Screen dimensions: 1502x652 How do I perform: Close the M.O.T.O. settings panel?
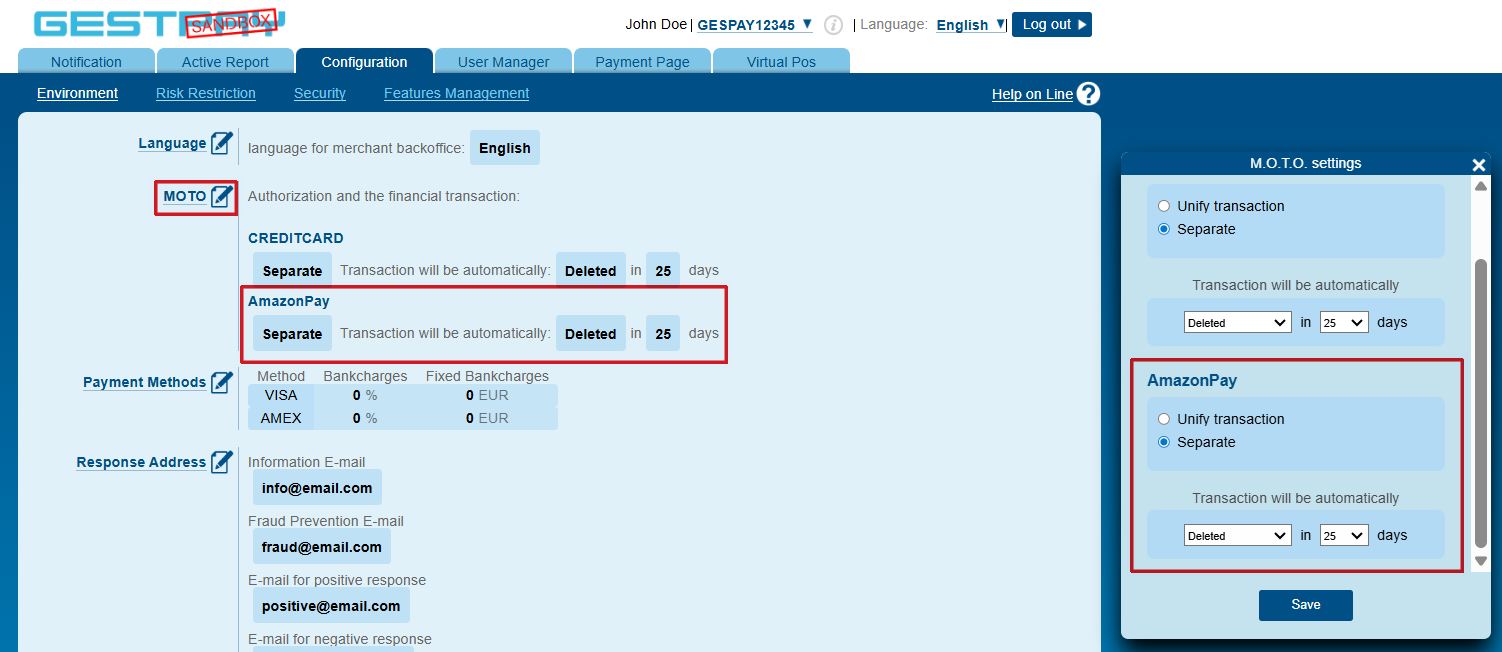tap(1479, 165)
